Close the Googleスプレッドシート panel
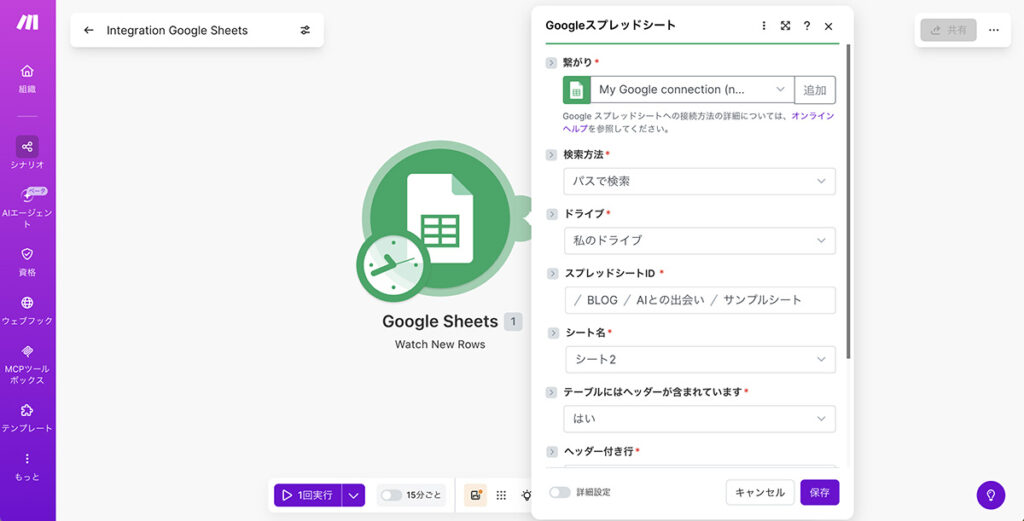The width and height of the screenshot is (1024, 521). (829, 26)
